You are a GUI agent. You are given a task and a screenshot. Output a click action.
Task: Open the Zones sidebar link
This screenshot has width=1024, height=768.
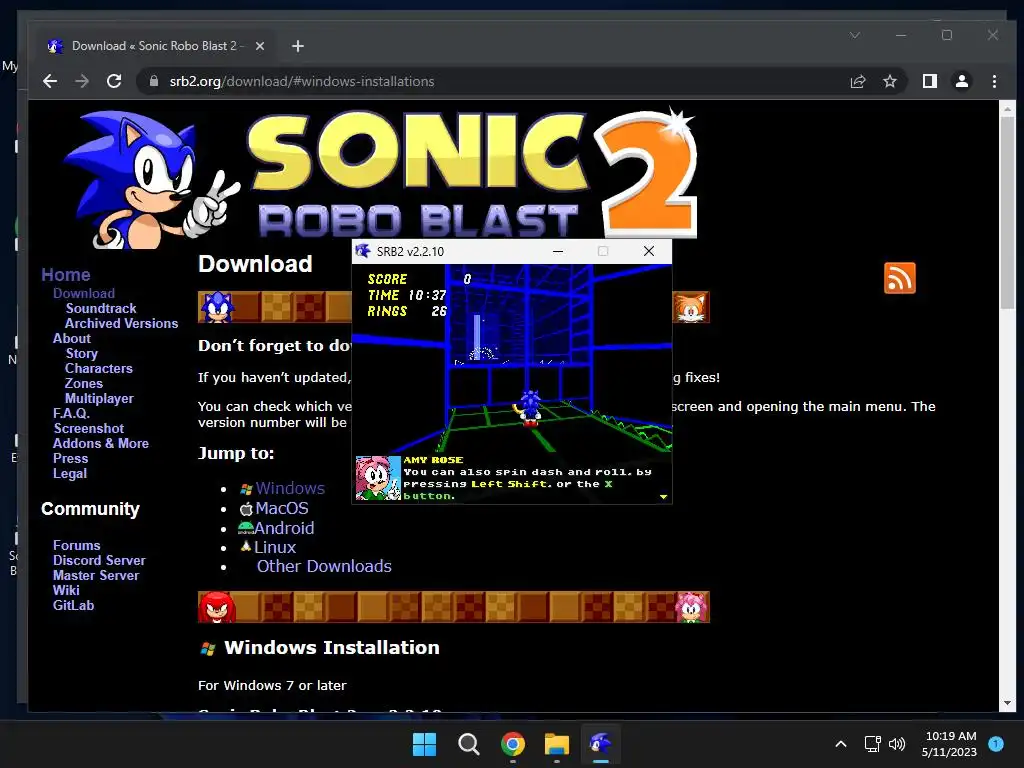84,383
